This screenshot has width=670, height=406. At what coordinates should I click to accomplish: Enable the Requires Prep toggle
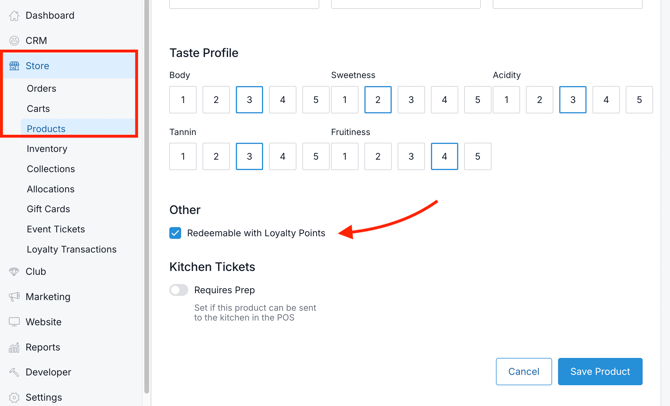coord(179,290)
